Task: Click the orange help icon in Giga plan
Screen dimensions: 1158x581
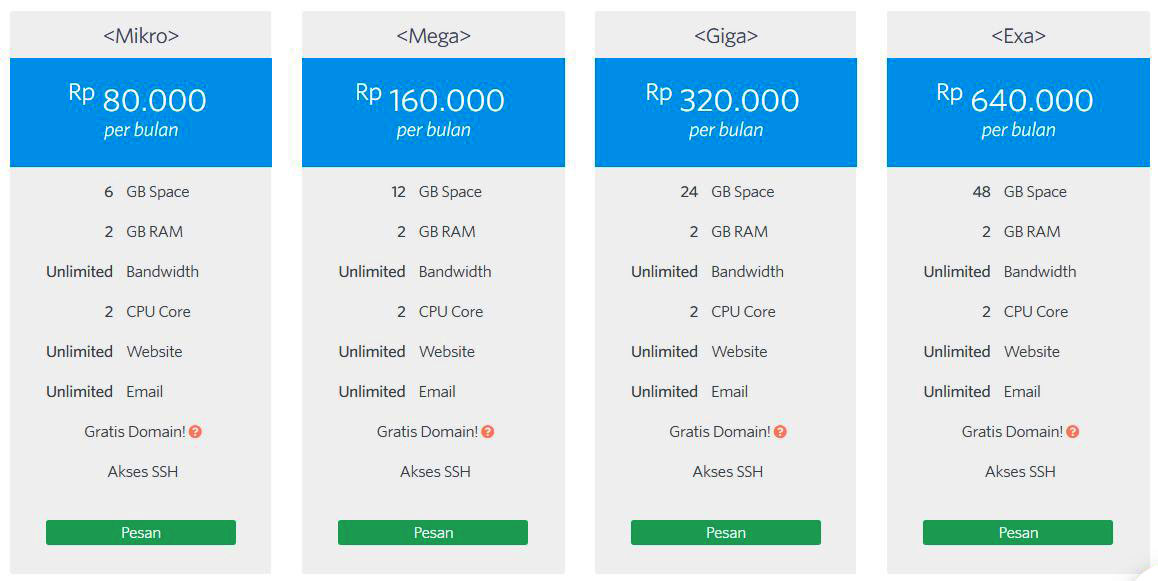Action: [780, 432]
